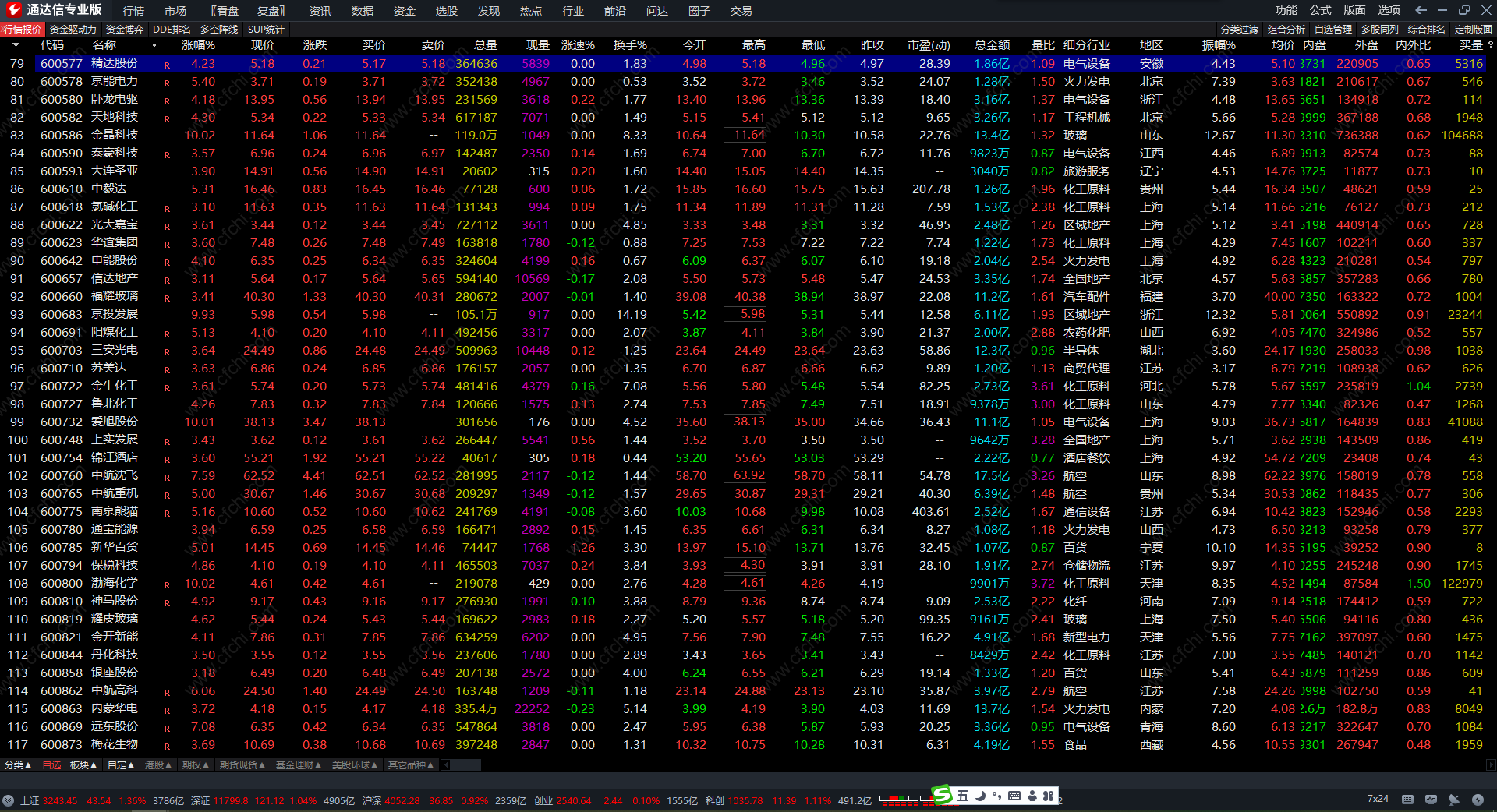The width and height of the screenshot is (1497, 812).
Task: Switch to 资金驱动力 tab
Action: 73,30
